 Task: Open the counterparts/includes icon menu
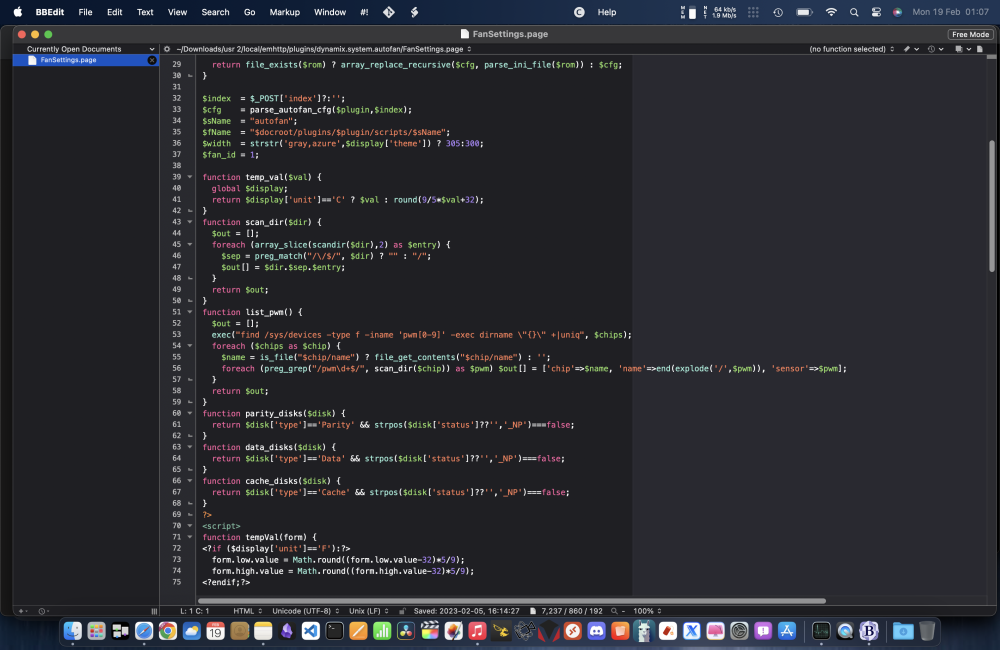coord(962,49)
